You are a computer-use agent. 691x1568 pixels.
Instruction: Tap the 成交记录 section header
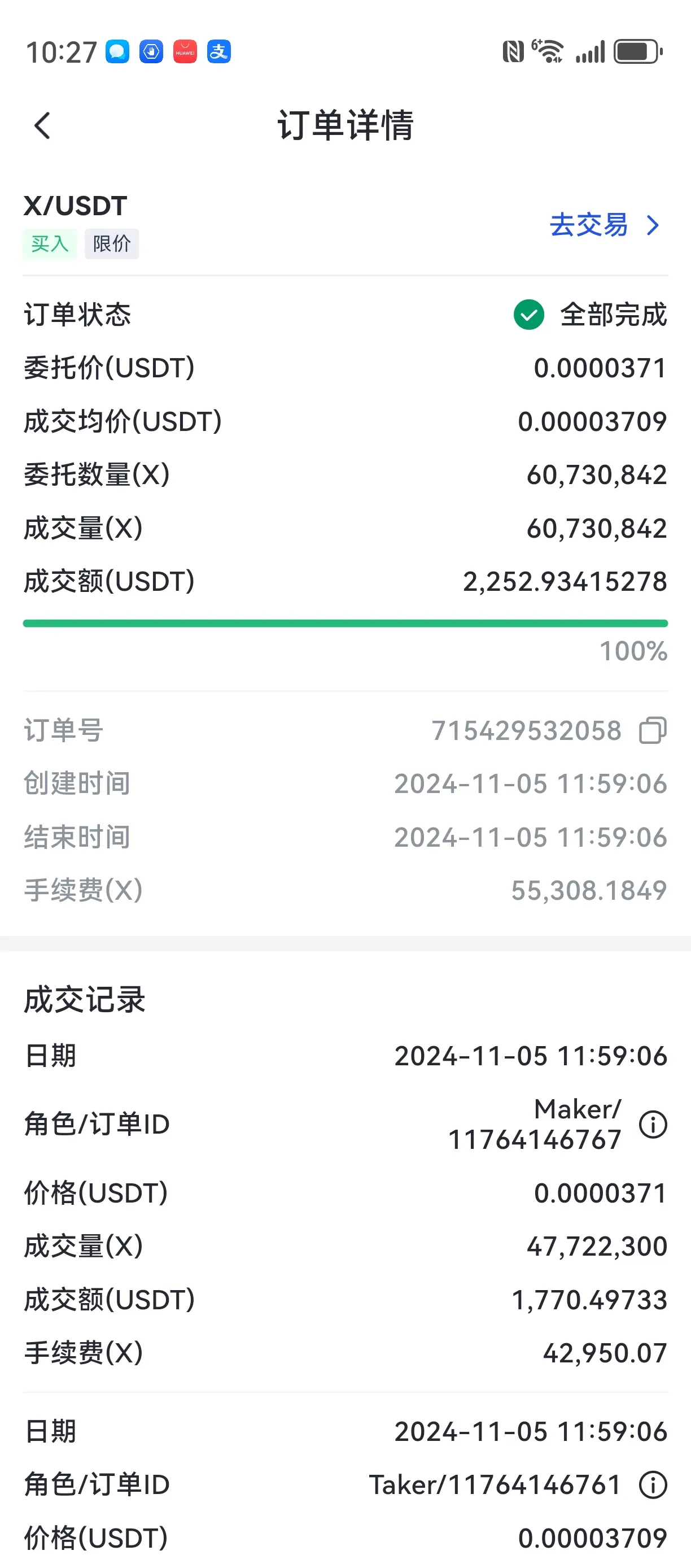tap(85, 1000)
